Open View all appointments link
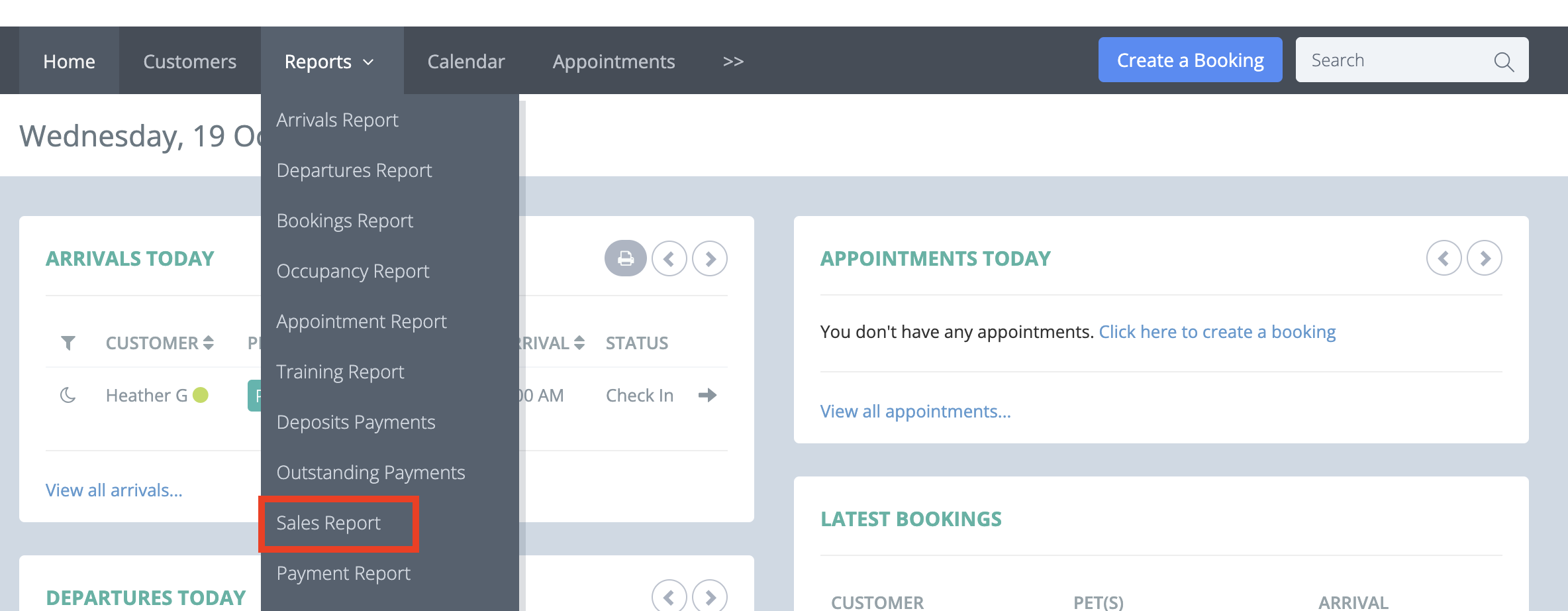The height and width of the screenshot is (611, 1568). click(915, 412)
